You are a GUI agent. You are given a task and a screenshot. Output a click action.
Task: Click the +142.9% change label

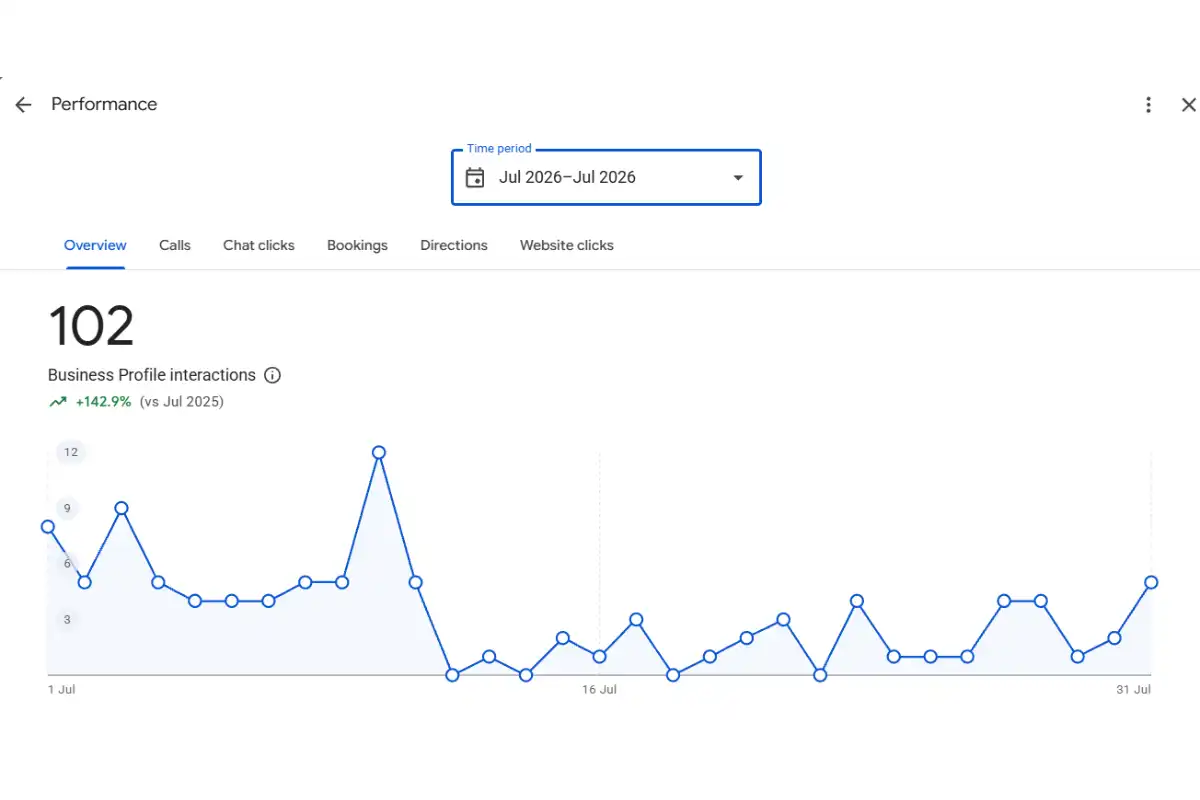coord(103,402)
